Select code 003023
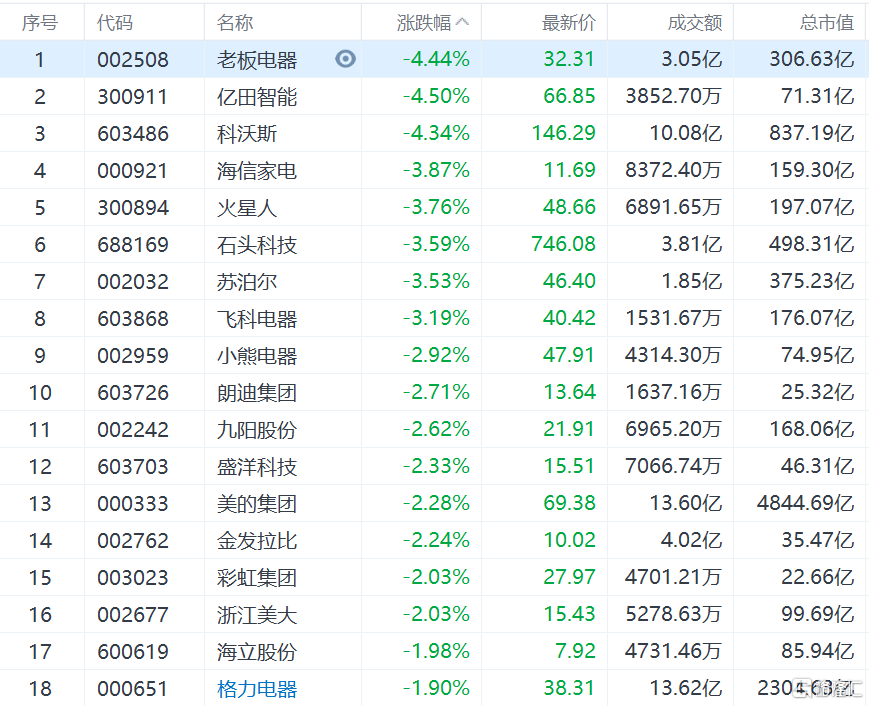Screen dimensions: 869x706 coord(133,578)
